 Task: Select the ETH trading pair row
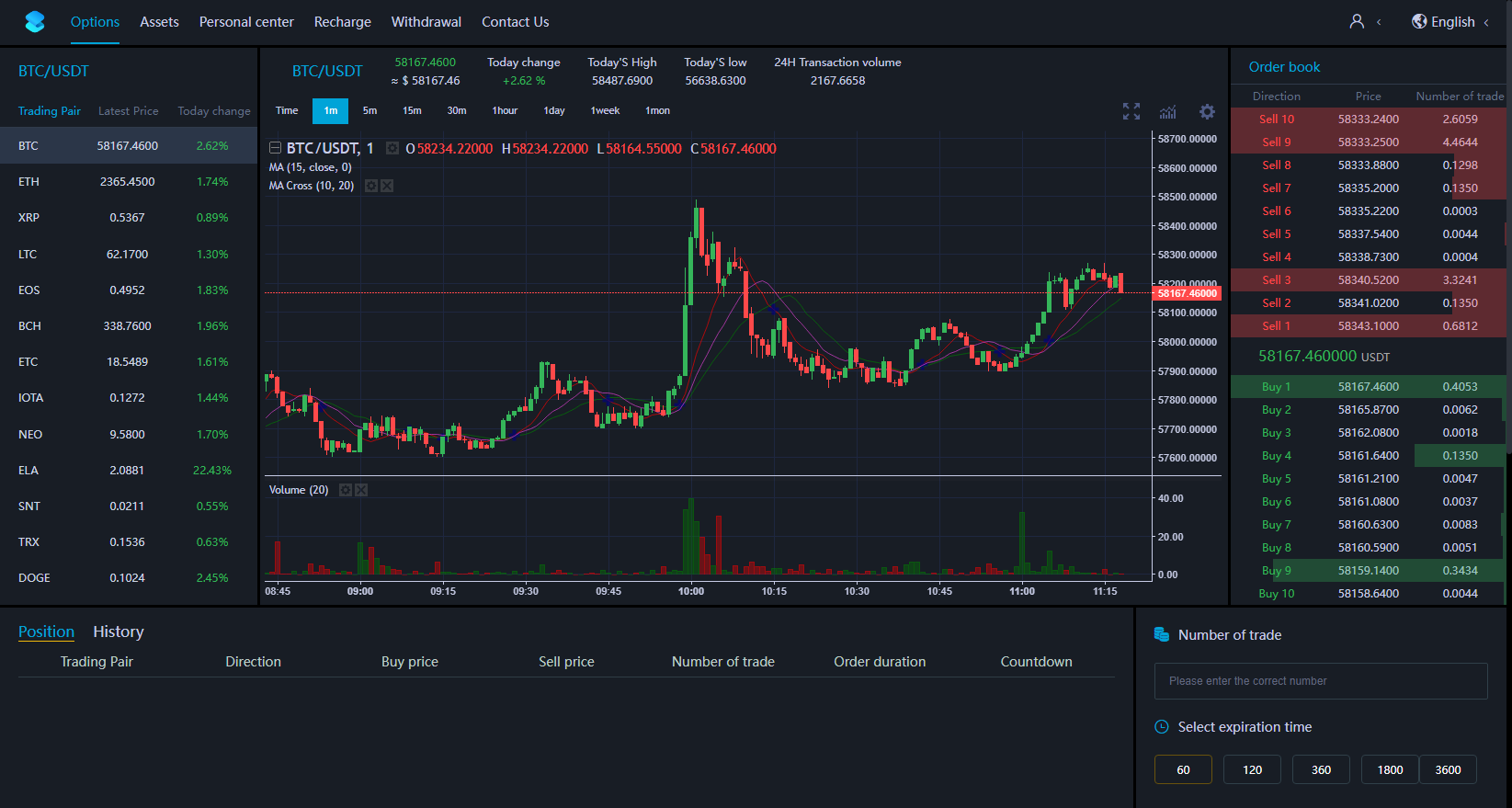129,182
